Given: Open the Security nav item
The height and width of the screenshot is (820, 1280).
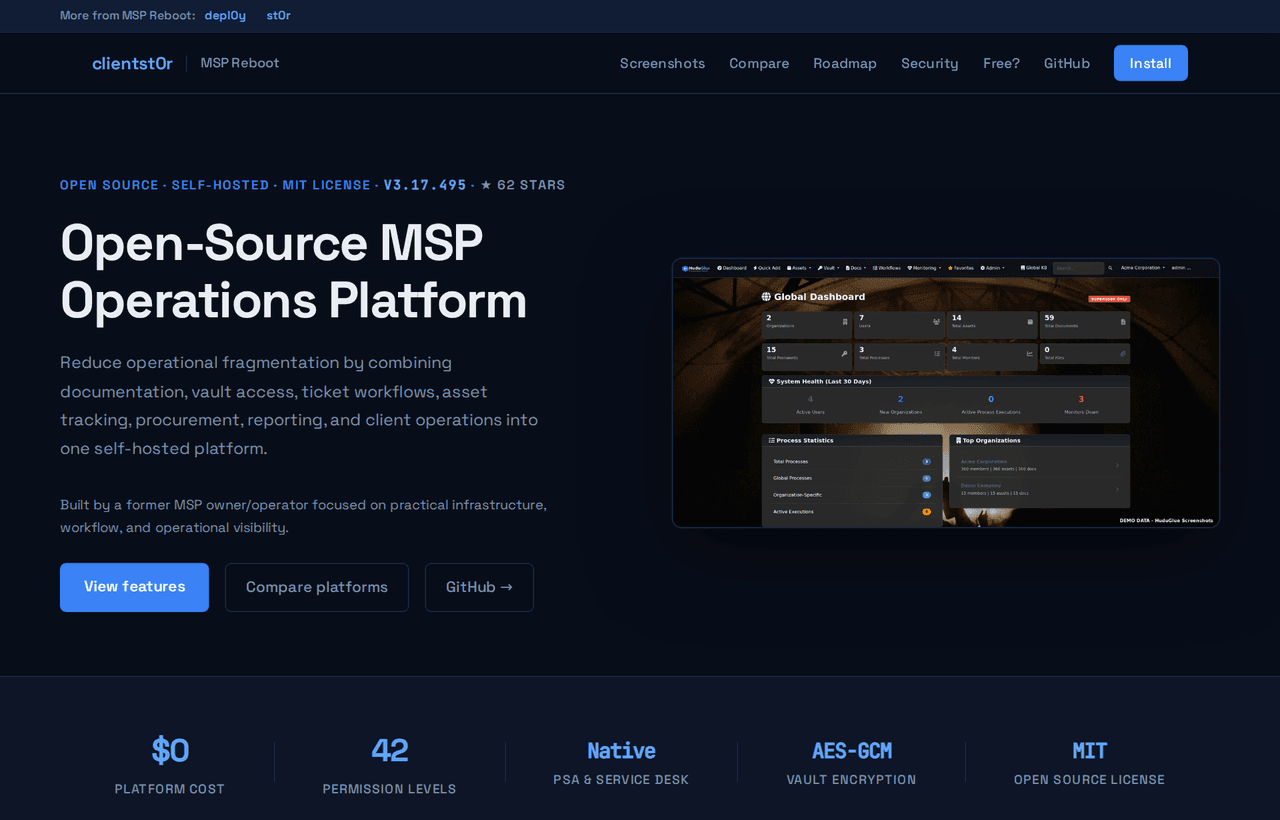Looking at the screenshot, I should point(930,63).
